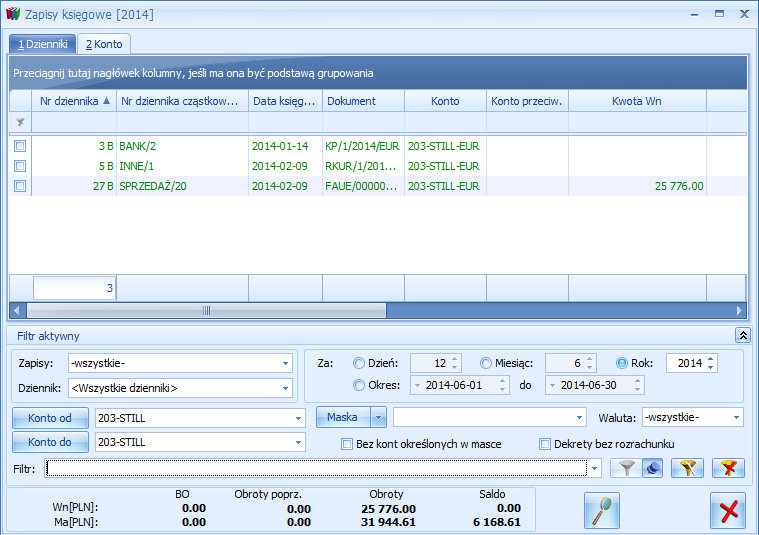Click the Rok year input 2014
The width and height of the screenshot is (759, 535).
(686, 363)
